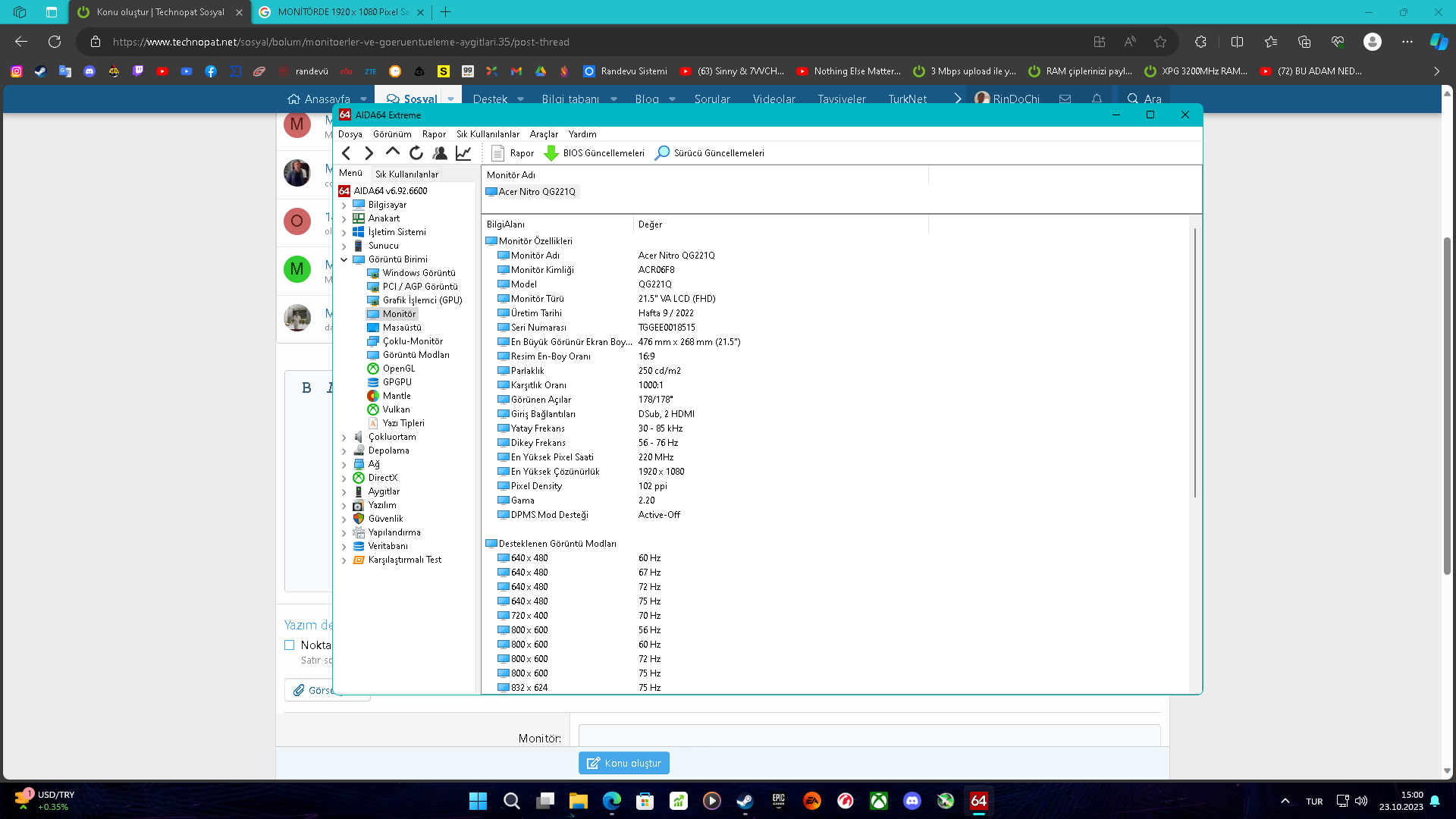Click the Konu oluştur button
Viewport: 1456px width, 819px height.
[x=623, y=763]
